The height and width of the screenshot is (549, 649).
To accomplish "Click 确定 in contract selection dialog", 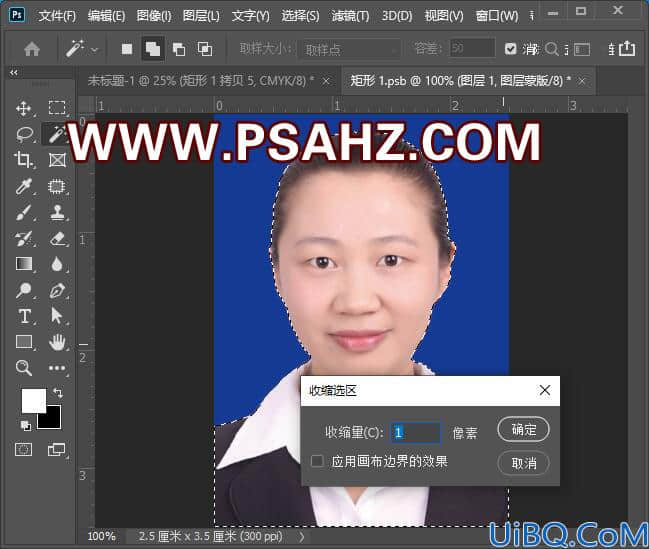I will (524, 429).
